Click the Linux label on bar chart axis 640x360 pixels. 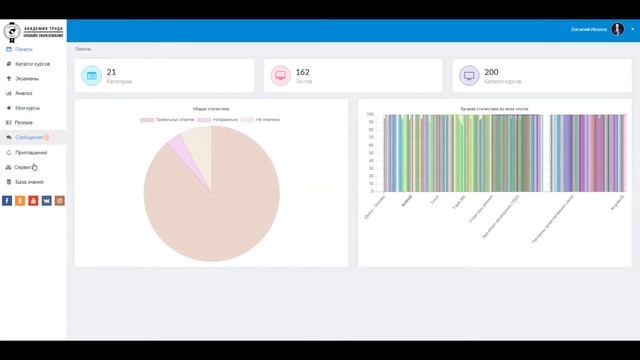coord(435,200)
